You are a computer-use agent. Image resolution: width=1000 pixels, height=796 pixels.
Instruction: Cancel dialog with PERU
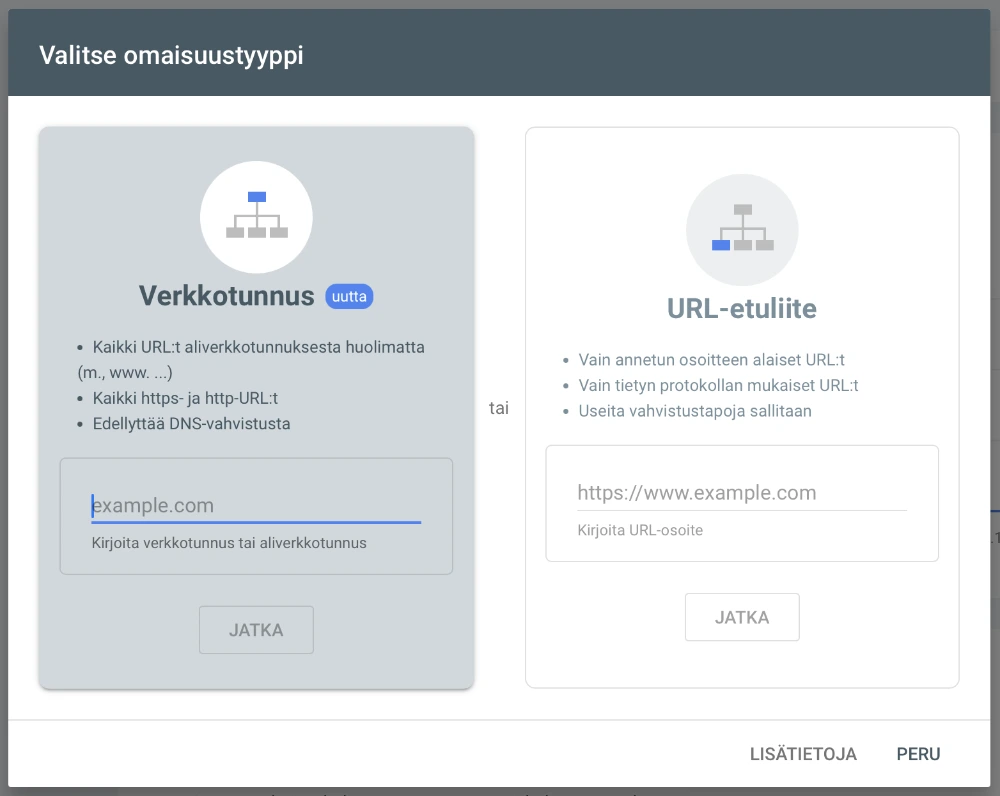click(918, 754)
